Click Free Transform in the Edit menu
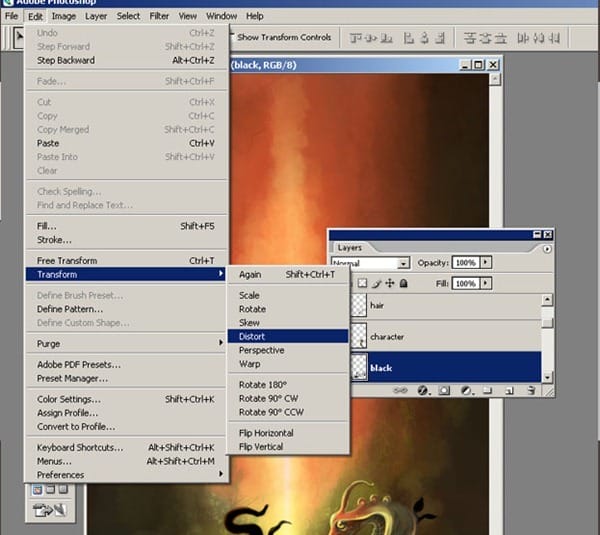This screenshot has height=535, width=600. point(67,261)
